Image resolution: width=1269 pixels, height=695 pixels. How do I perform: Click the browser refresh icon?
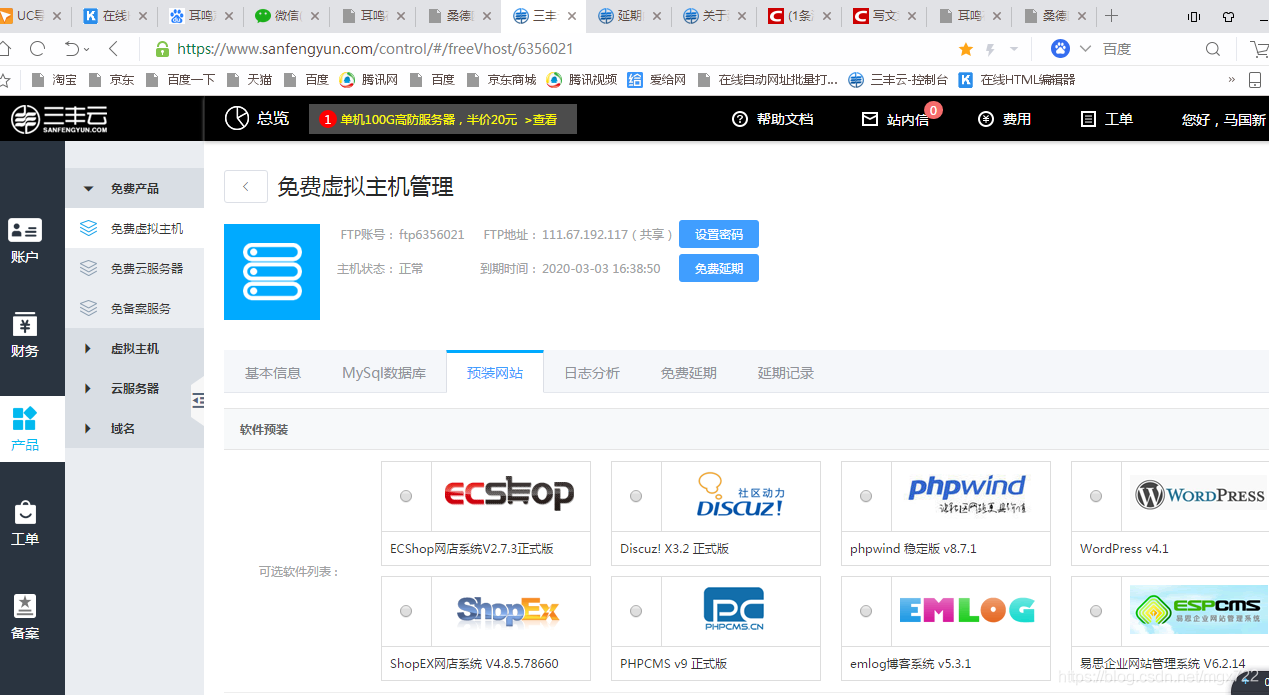pyautogui.click(x=37, y=49)
